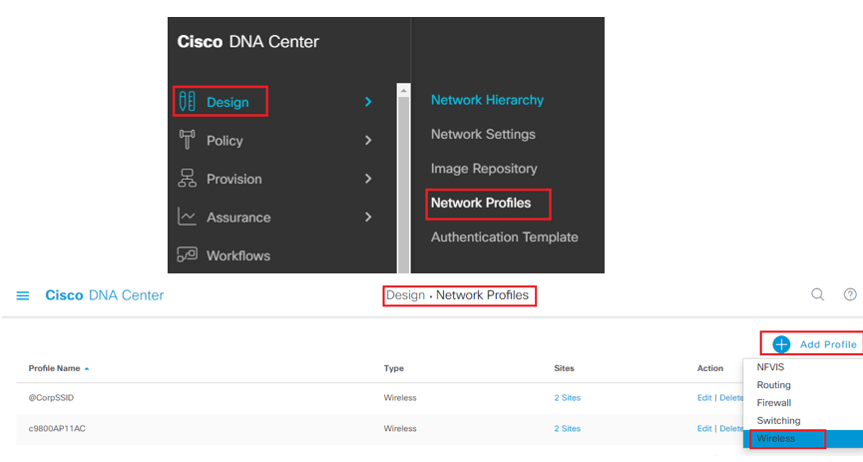Click the Provision hierarchy icon

click(x=187, y=178)
